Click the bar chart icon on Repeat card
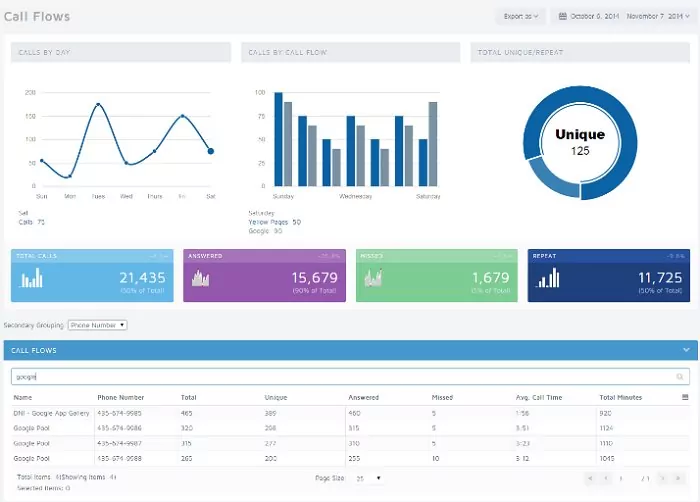 (549, 277)
